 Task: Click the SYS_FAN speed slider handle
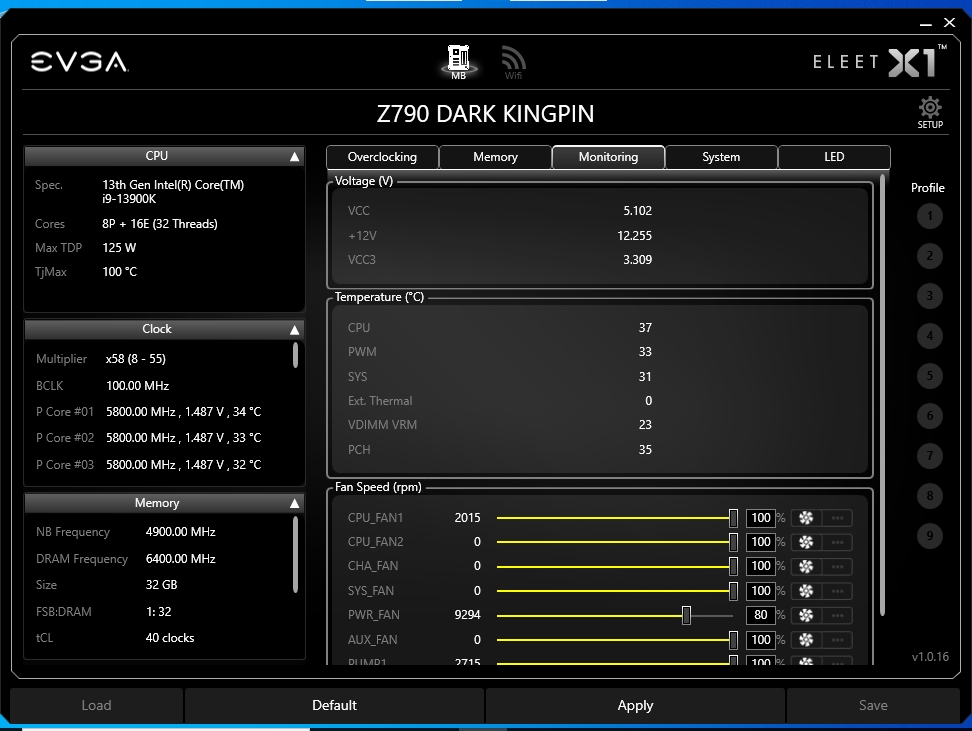pos(733,591)
